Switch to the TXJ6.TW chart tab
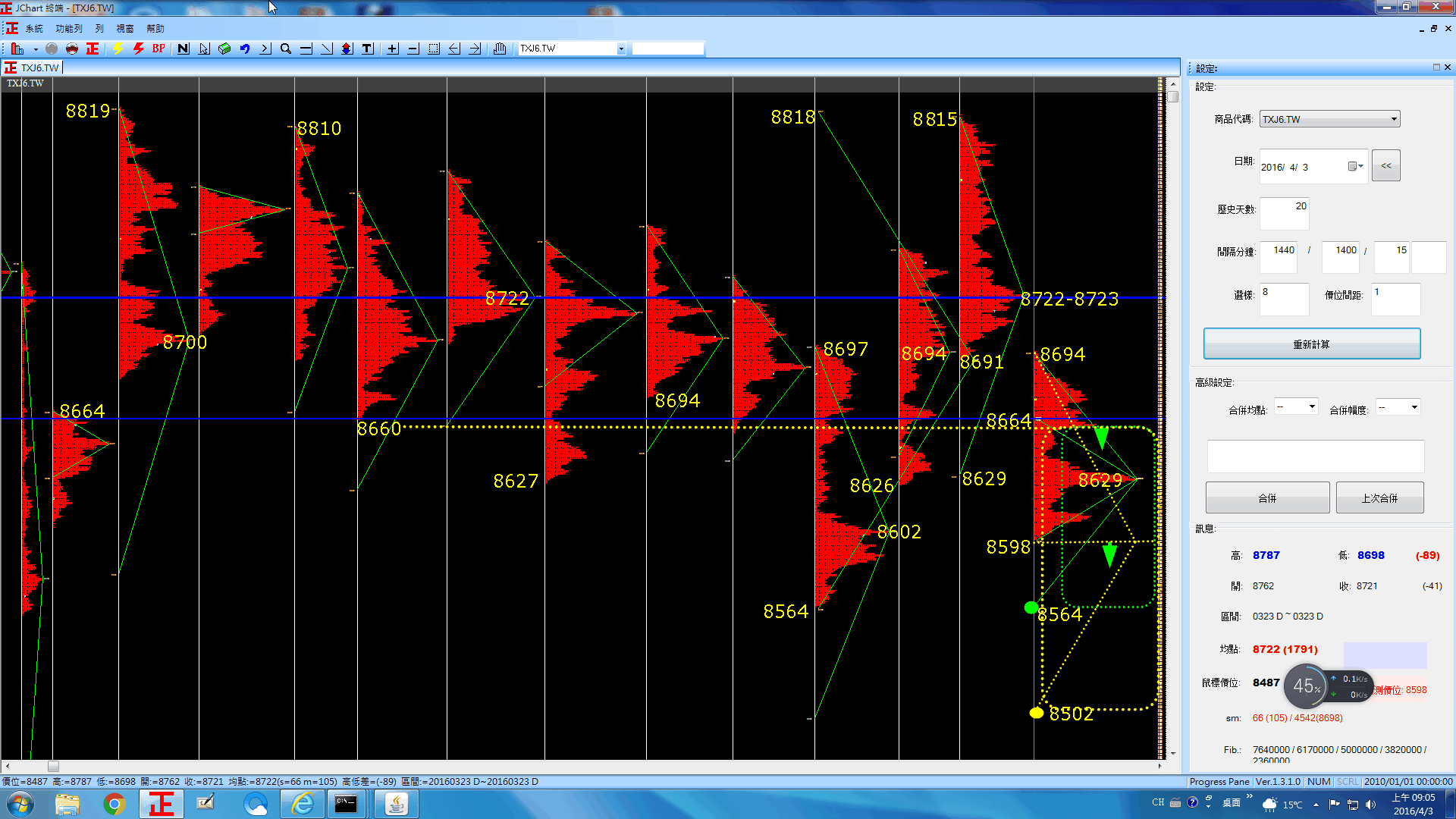 point(33,67)
